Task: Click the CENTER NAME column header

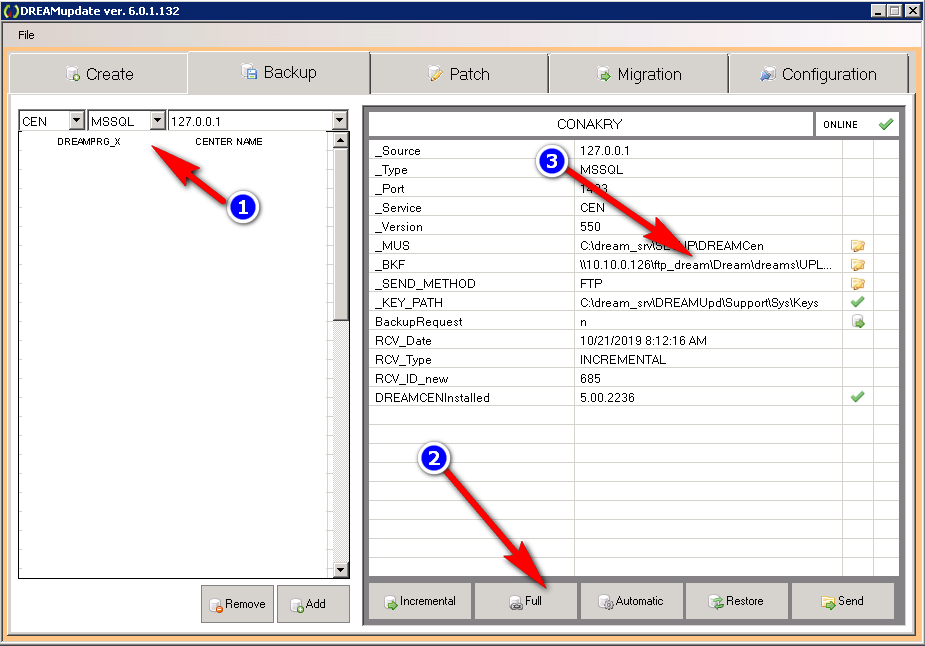Action: point(229,142)
